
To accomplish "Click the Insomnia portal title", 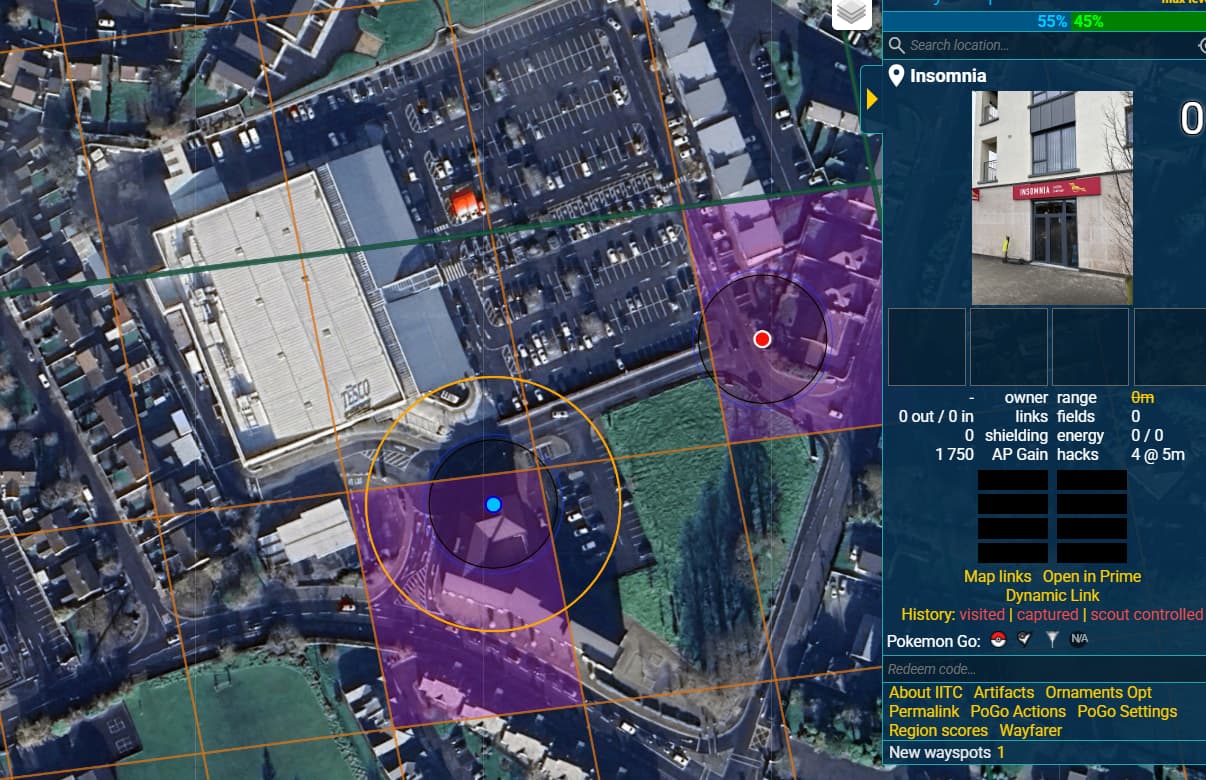I will point(948,75).
